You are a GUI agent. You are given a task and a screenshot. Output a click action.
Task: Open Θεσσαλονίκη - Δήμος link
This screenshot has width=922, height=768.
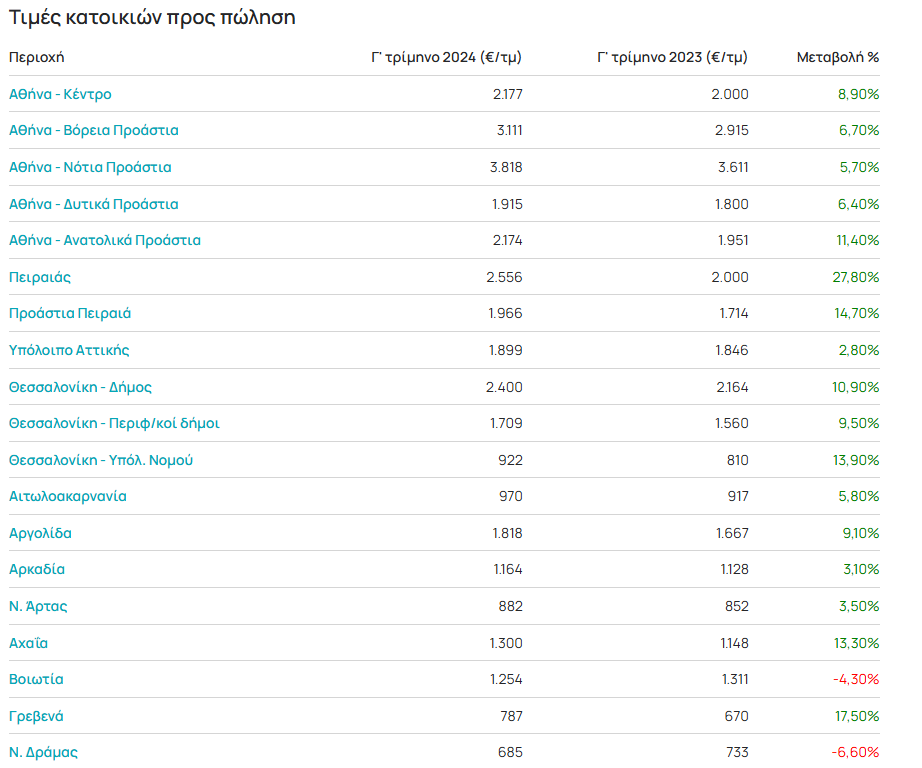coord(81,387)
